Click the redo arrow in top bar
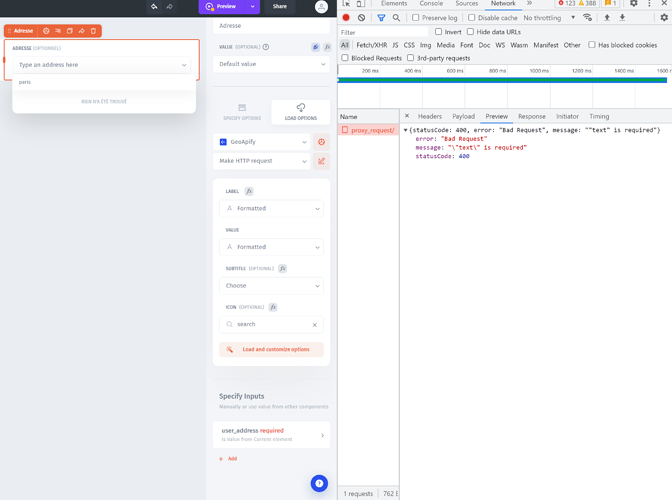Screen dimensions: 672x500 coord(170,6)
